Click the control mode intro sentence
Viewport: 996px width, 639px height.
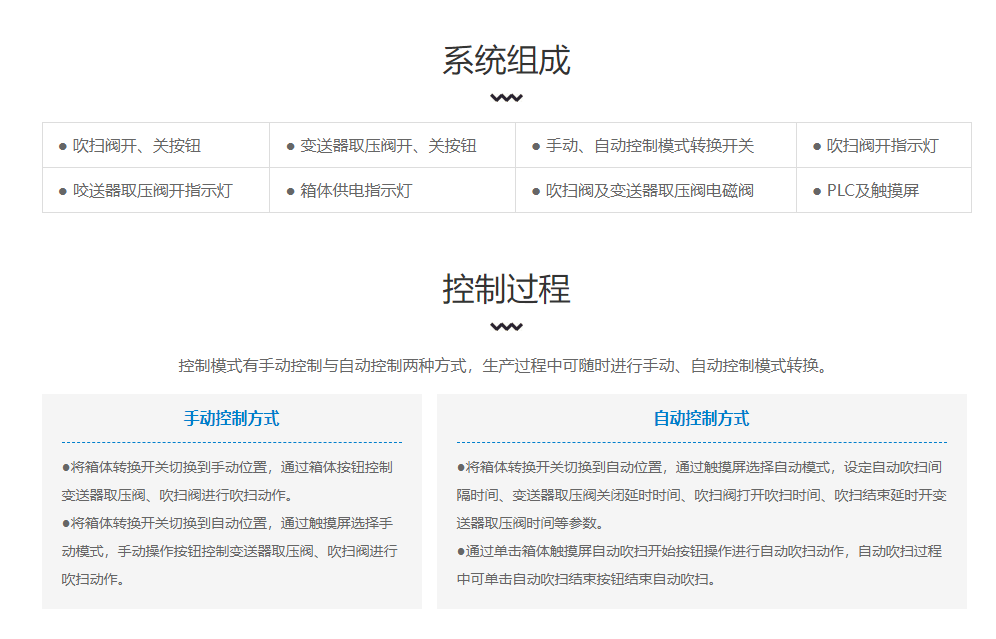pos(503,366)
